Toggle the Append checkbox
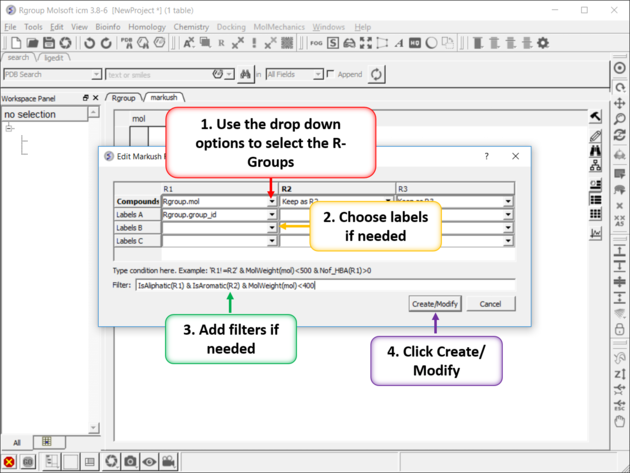The image size is (630, 473). click(331, 74)
